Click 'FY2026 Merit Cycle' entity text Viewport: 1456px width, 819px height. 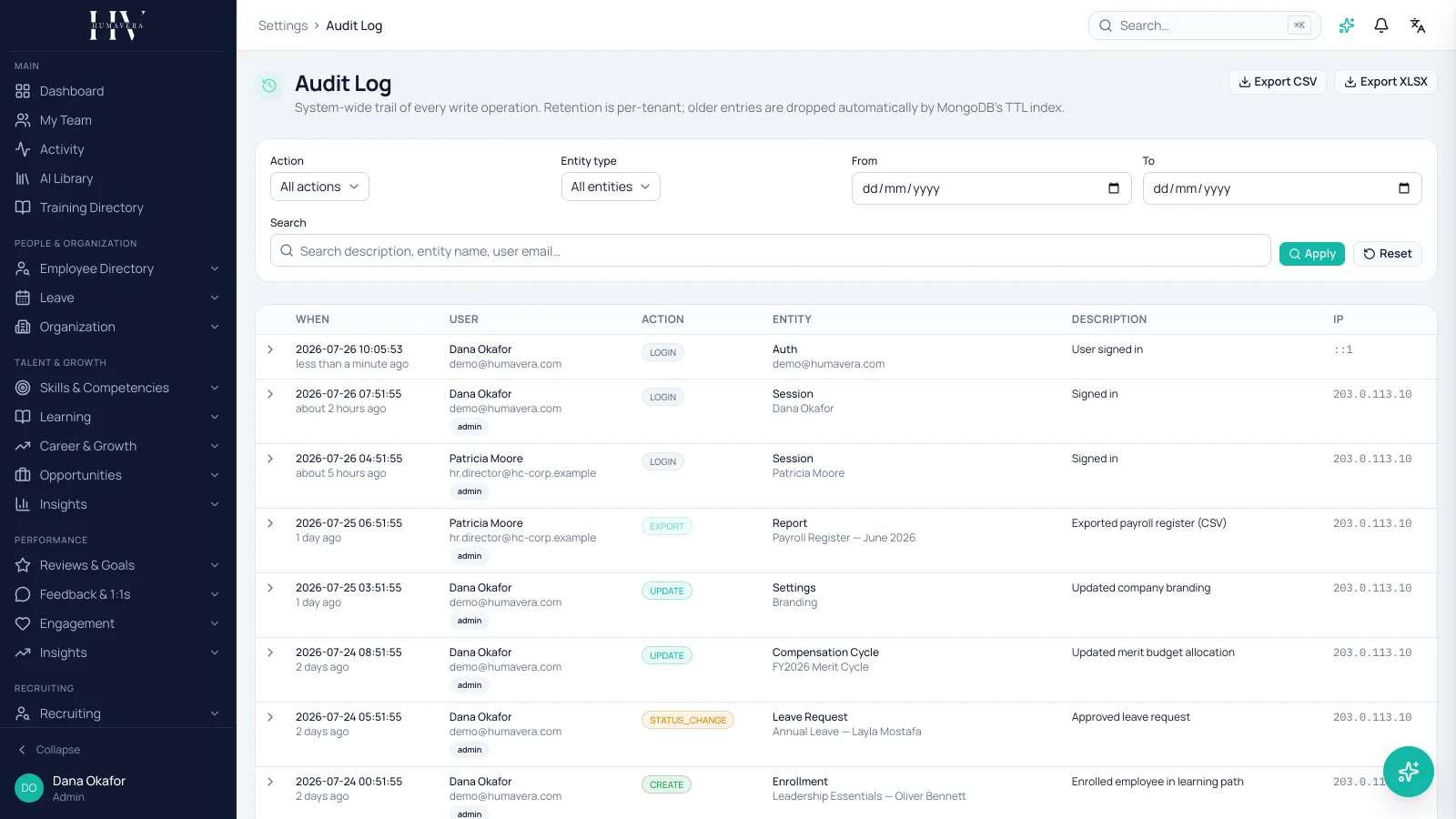[x=821, y=667]
